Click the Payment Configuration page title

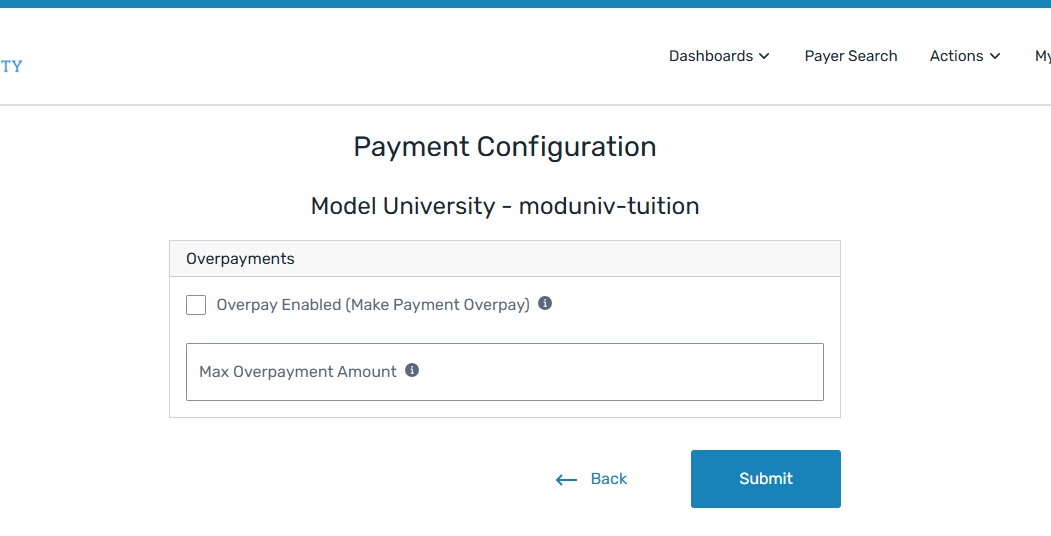pos(505,147)
